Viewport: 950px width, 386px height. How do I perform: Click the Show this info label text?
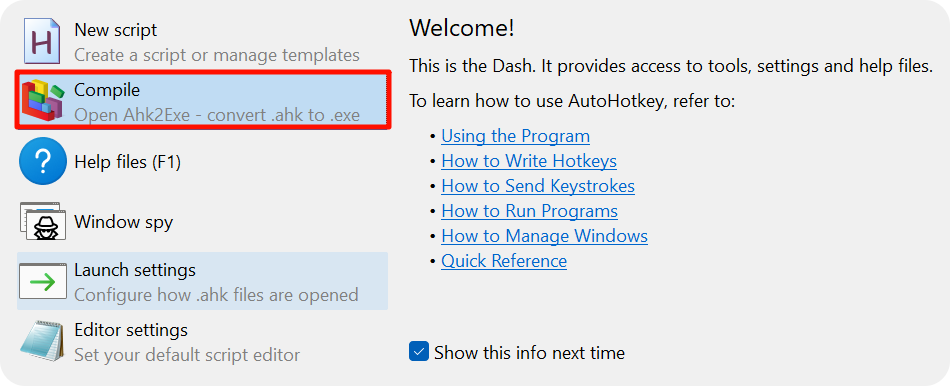[529, 352]
